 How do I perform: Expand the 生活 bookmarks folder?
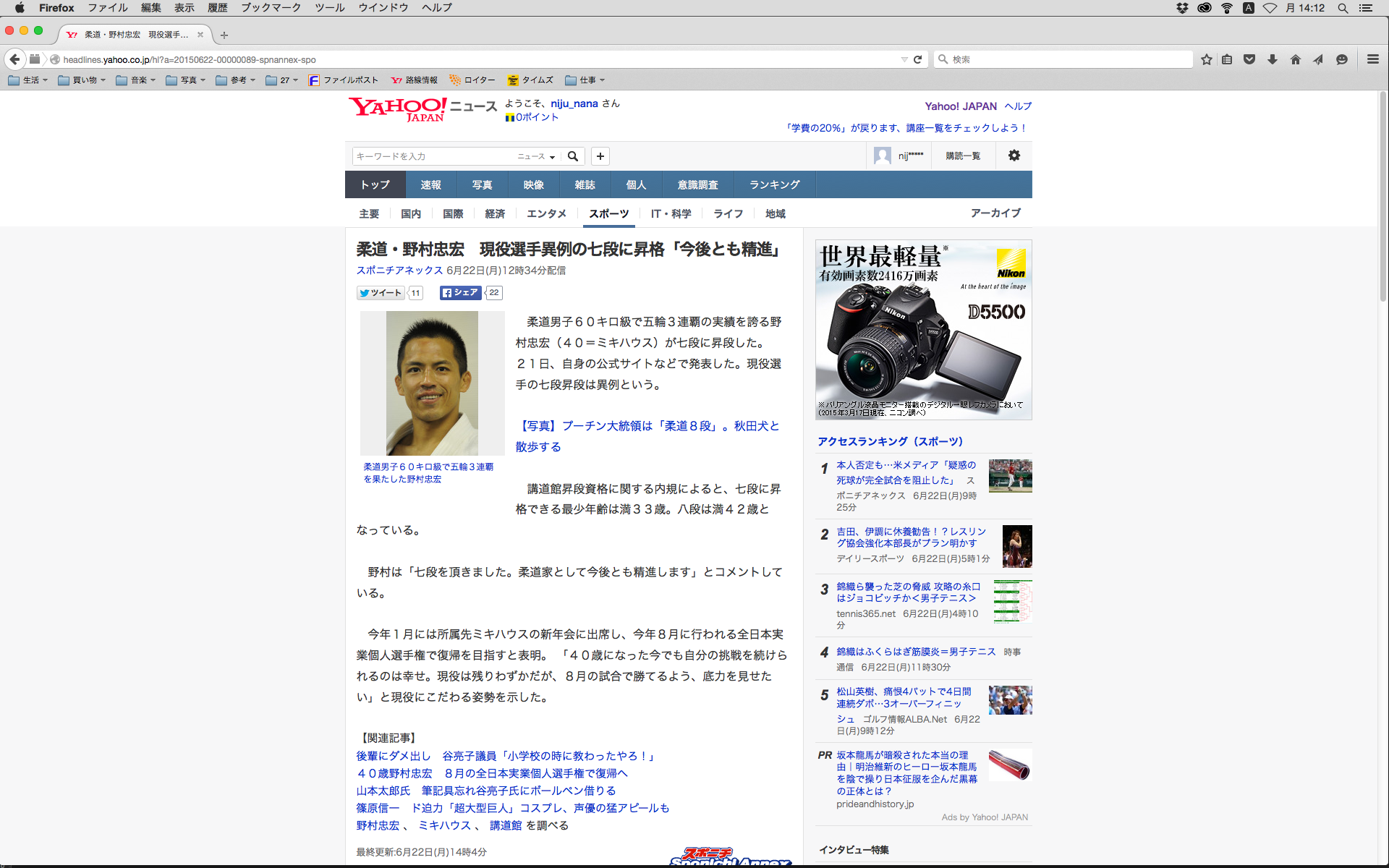(28, 80)
